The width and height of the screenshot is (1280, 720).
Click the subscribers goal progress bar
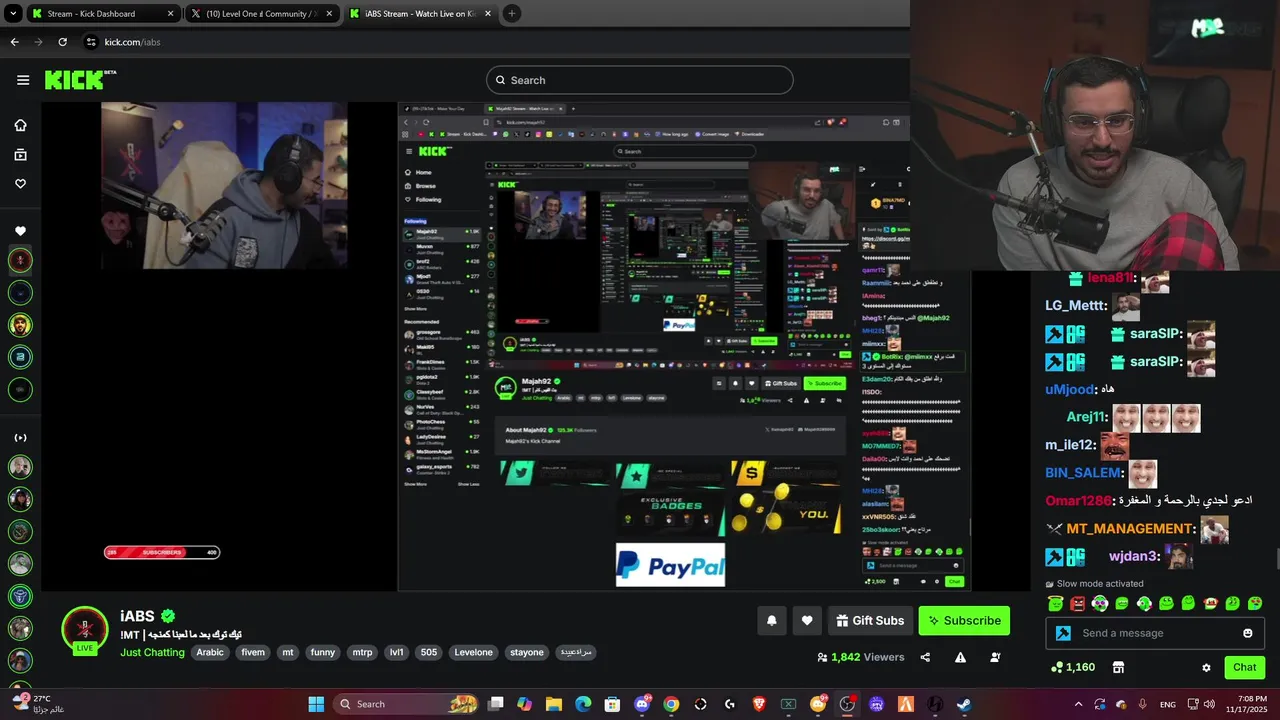tap(162, 552)
